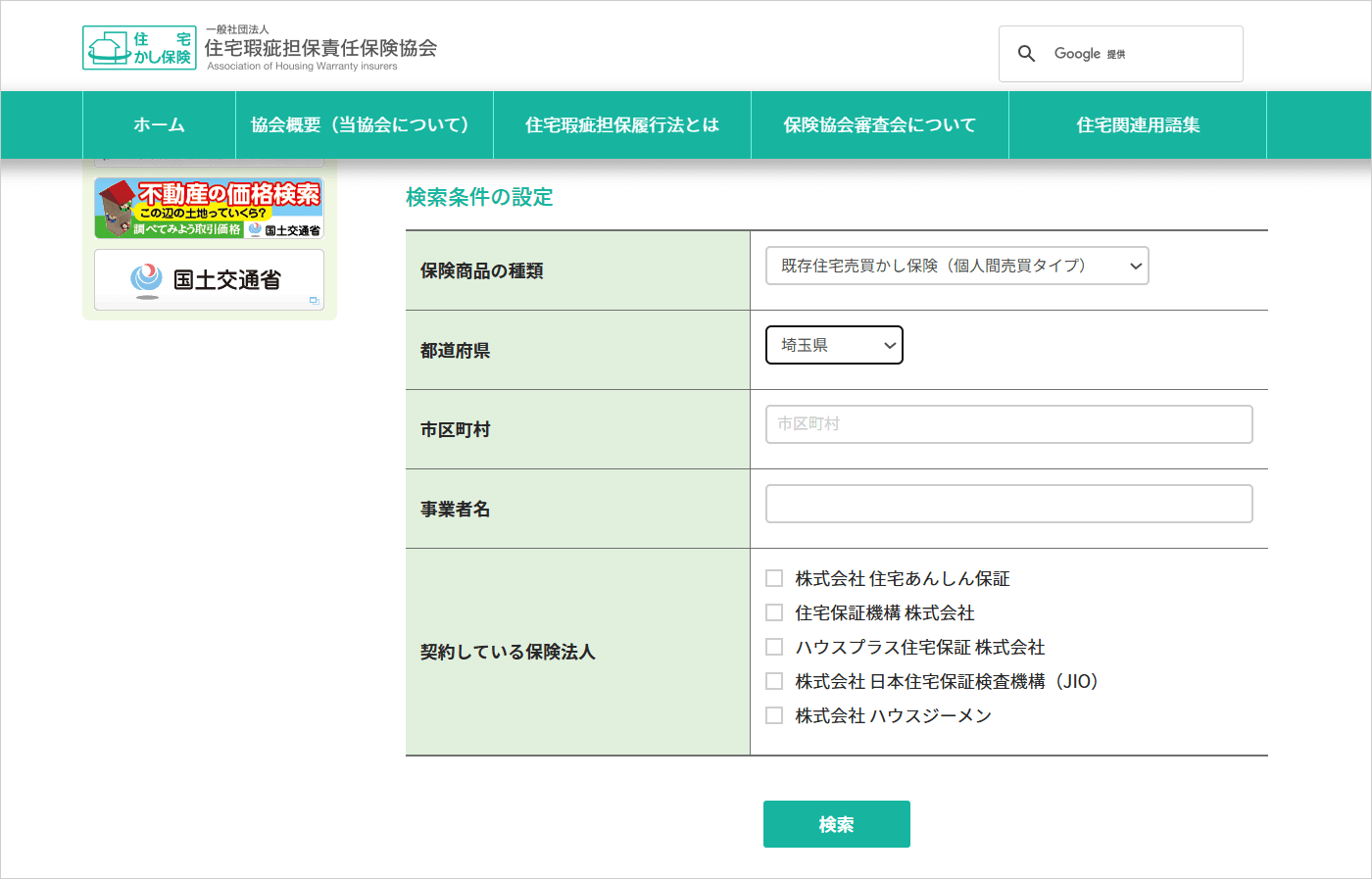This screenshot has width=1372, height=879.
Task: Open the 不動産の価格検索 banner
Action: click(x=207, y=207)
